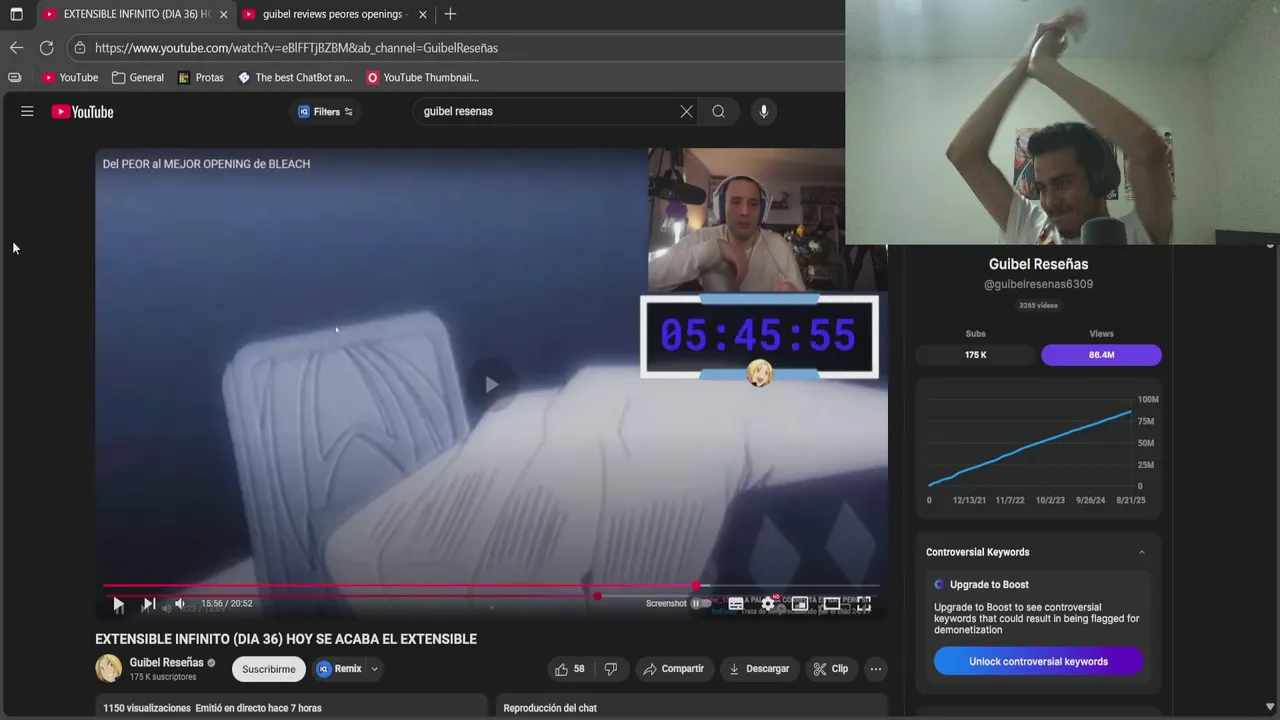Viewport: 1280px width, 720px height.
Task: Take a frame with the Screenshot button
Action: 666,604
